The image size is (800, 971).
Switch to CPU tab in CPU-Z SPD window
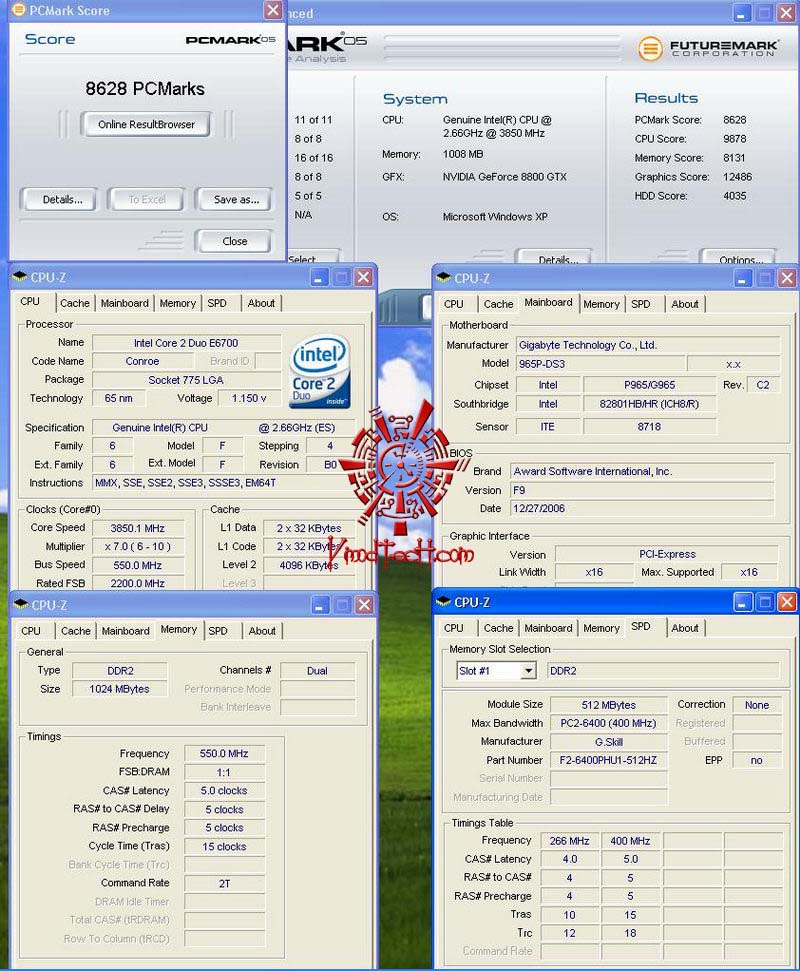click(x=454, y=628)
